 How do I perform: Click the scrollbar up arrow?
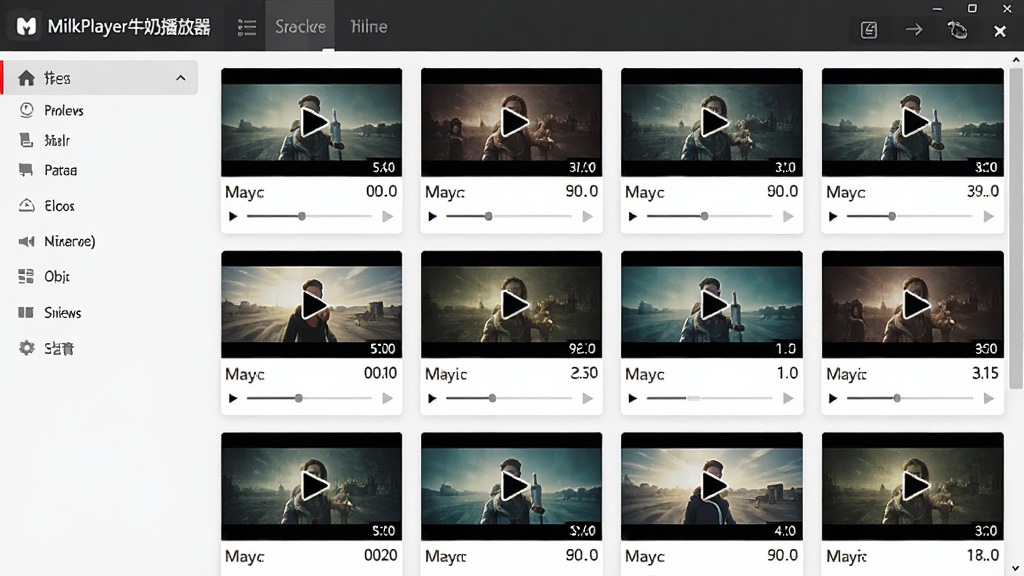click(x=1016, y=60)
